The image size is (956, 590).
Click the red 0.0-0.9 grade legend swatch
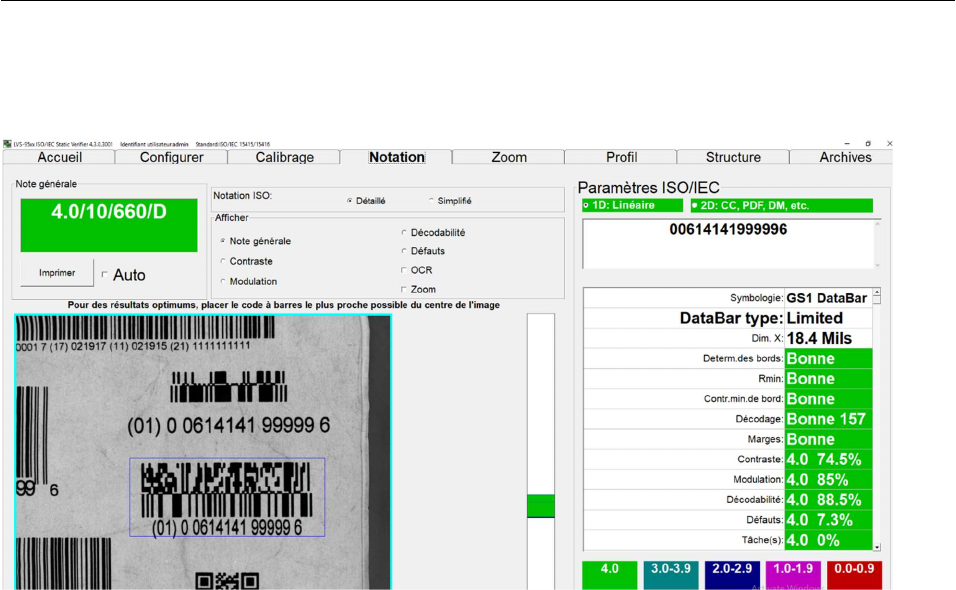click(x=854, y=575)
